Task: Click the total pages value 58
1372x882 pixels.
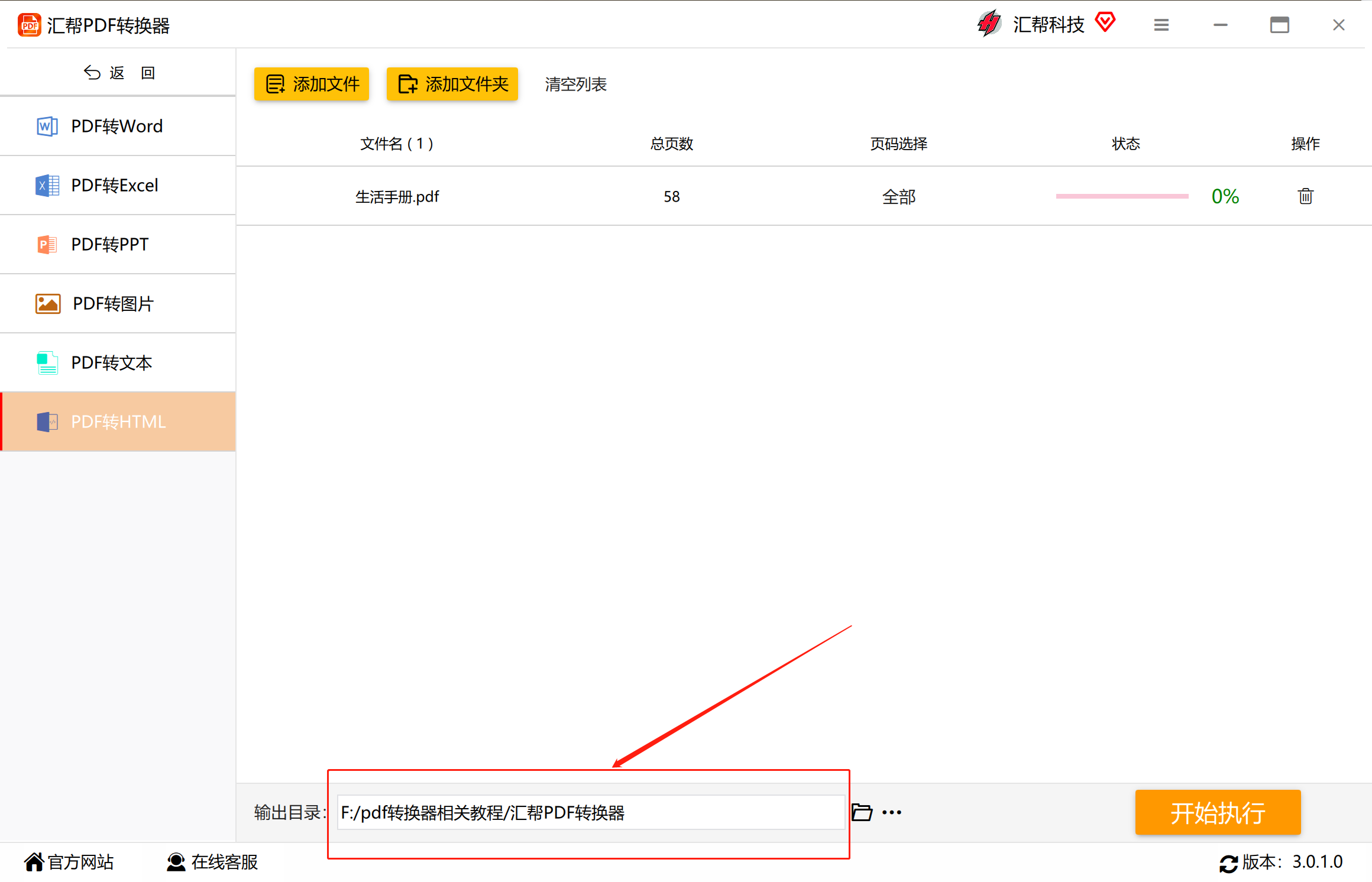Action: pos(672,197)
